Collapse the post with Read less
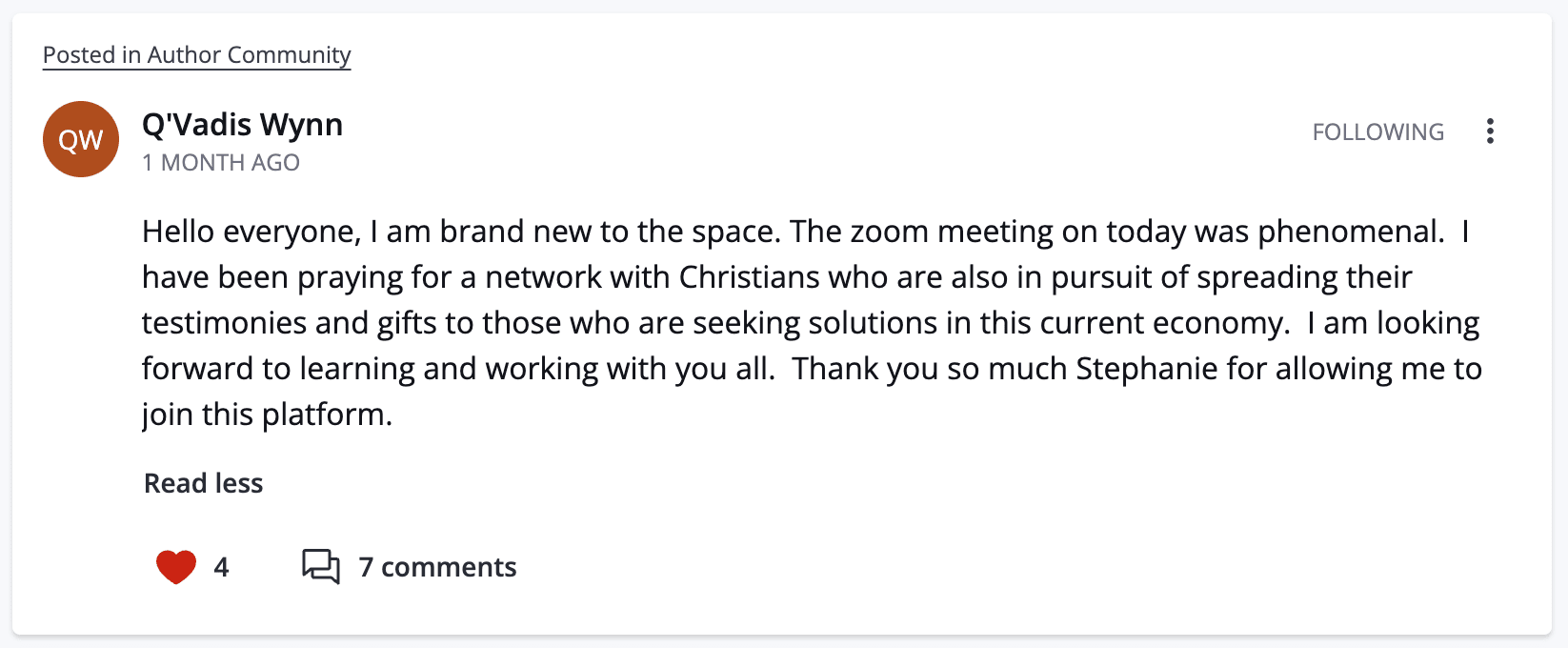 tap(203, 483)
